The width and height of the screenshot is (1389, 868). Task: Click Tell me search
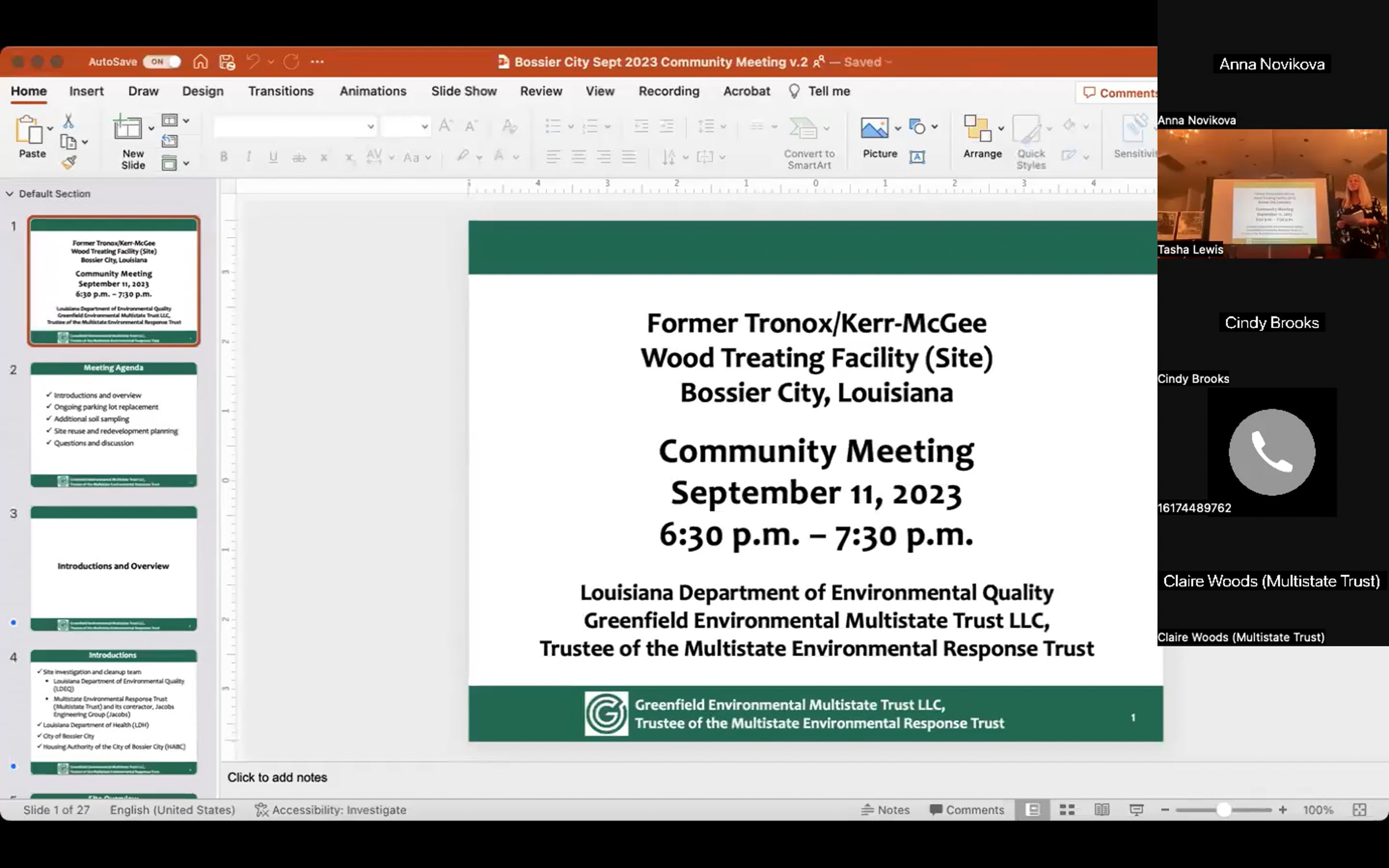tap(820, 91)
